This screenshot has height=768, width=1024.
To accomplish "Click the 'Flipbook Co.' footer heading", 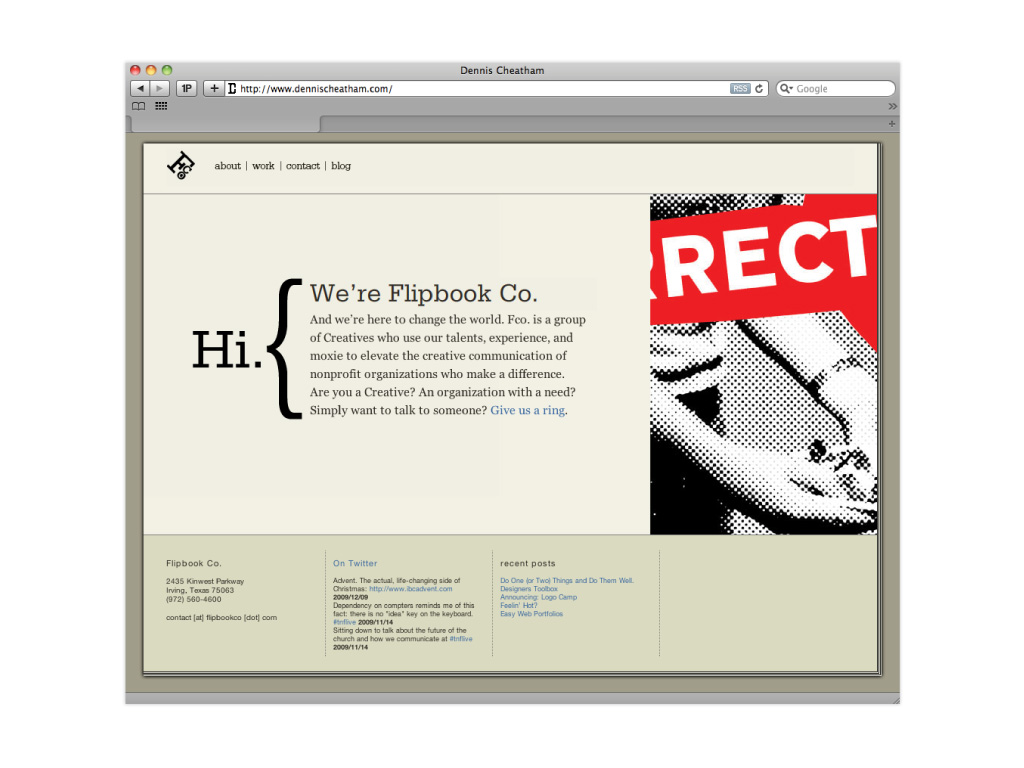I will 194,563.
